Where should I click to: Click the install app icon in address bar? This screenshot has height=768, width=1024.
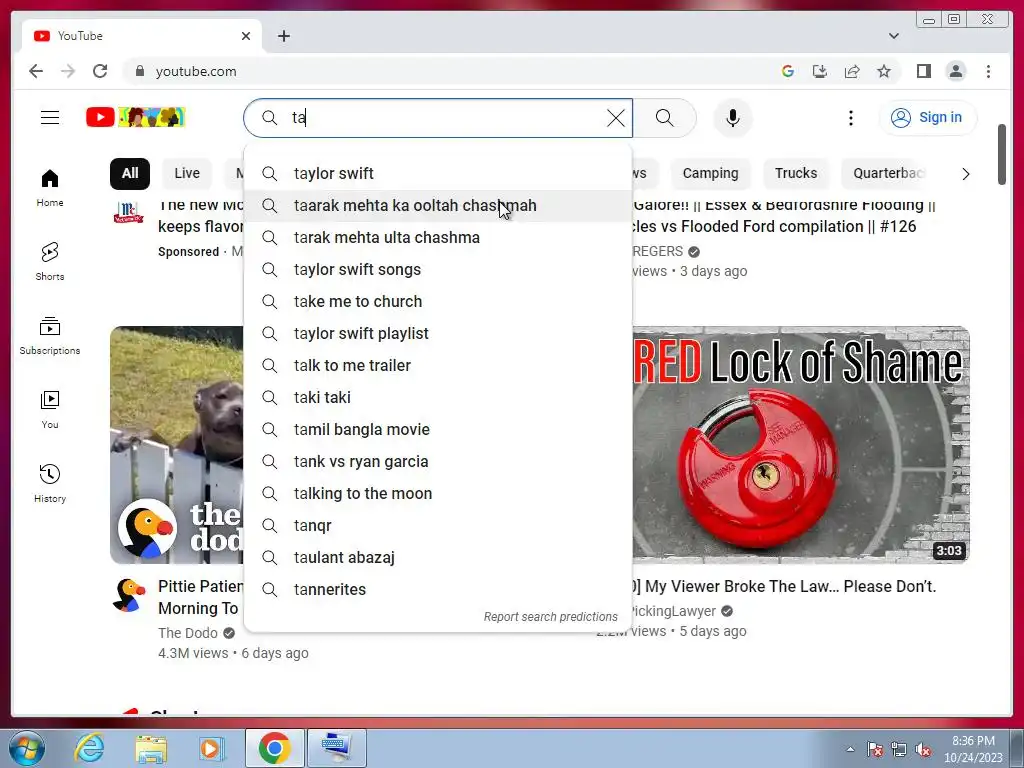click(820, 71)
